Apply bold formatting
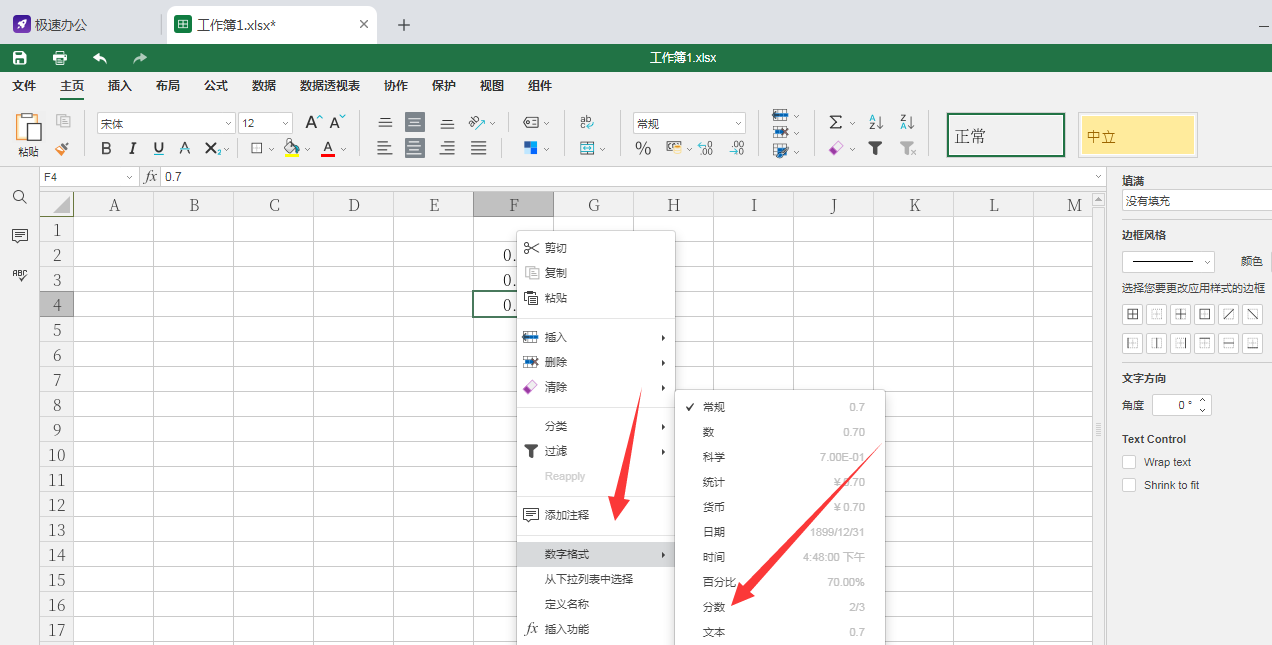Viewport: 1272px width, 645px height. tap(106, 148)
